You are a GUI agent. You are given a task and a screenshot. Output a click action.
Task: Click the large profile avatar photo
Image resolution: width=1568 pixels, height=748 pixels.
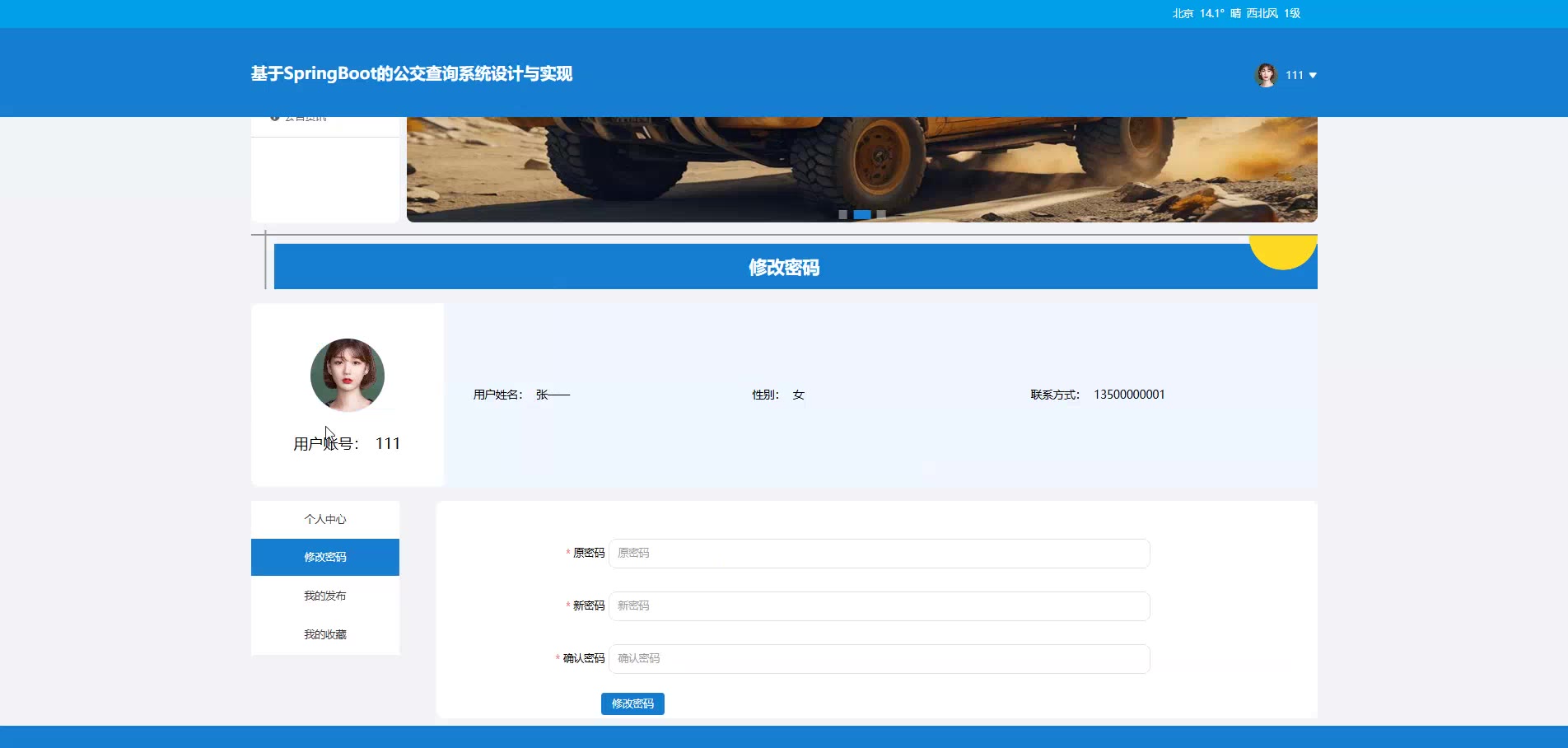[348, 375]
